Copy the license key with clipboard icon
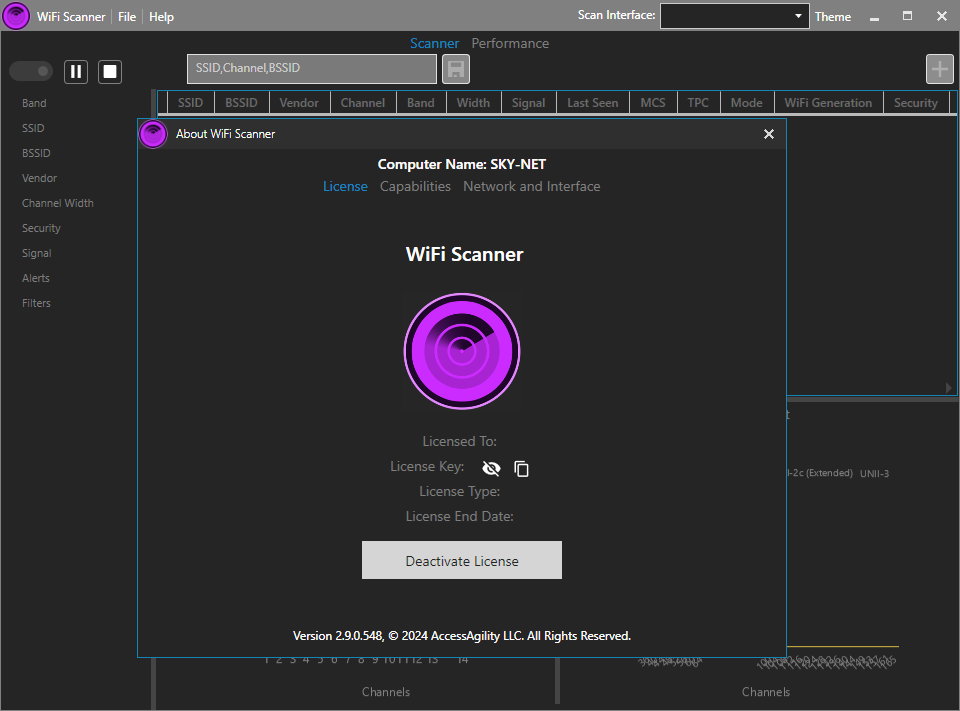960x711 pixels. click(x=521, y=468)
